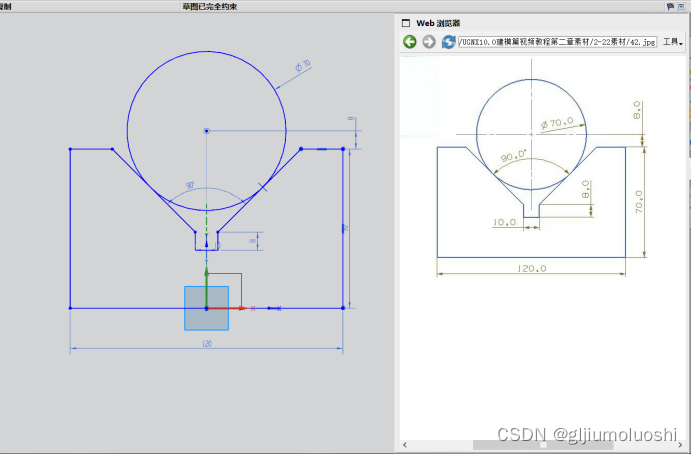This screenshot has width=692, height=454.
Task: Click the circle center point in the sketch
Action: tap(206, 131)
